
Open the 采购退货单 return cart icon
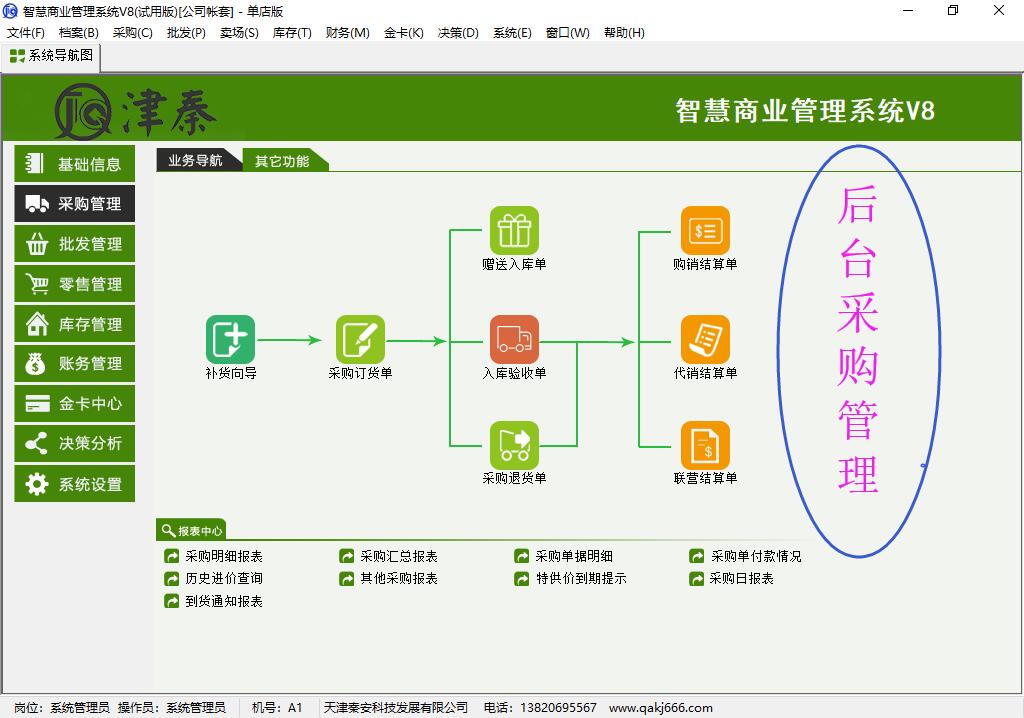coord(514,446)
